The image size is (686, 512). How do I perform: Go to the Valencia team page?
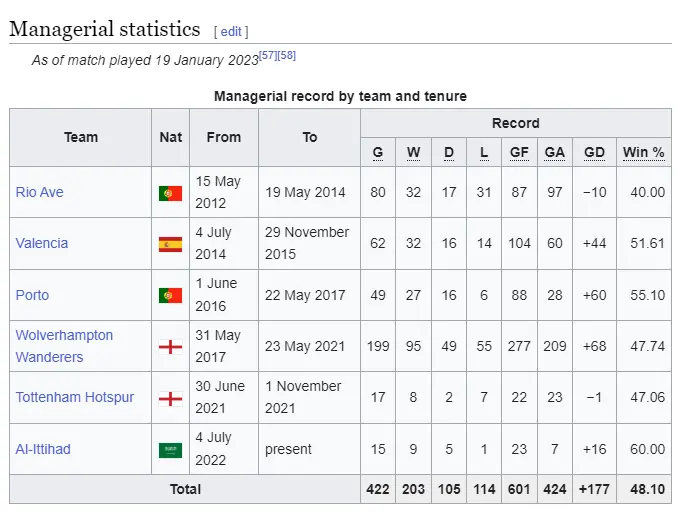tap(42, 243)
